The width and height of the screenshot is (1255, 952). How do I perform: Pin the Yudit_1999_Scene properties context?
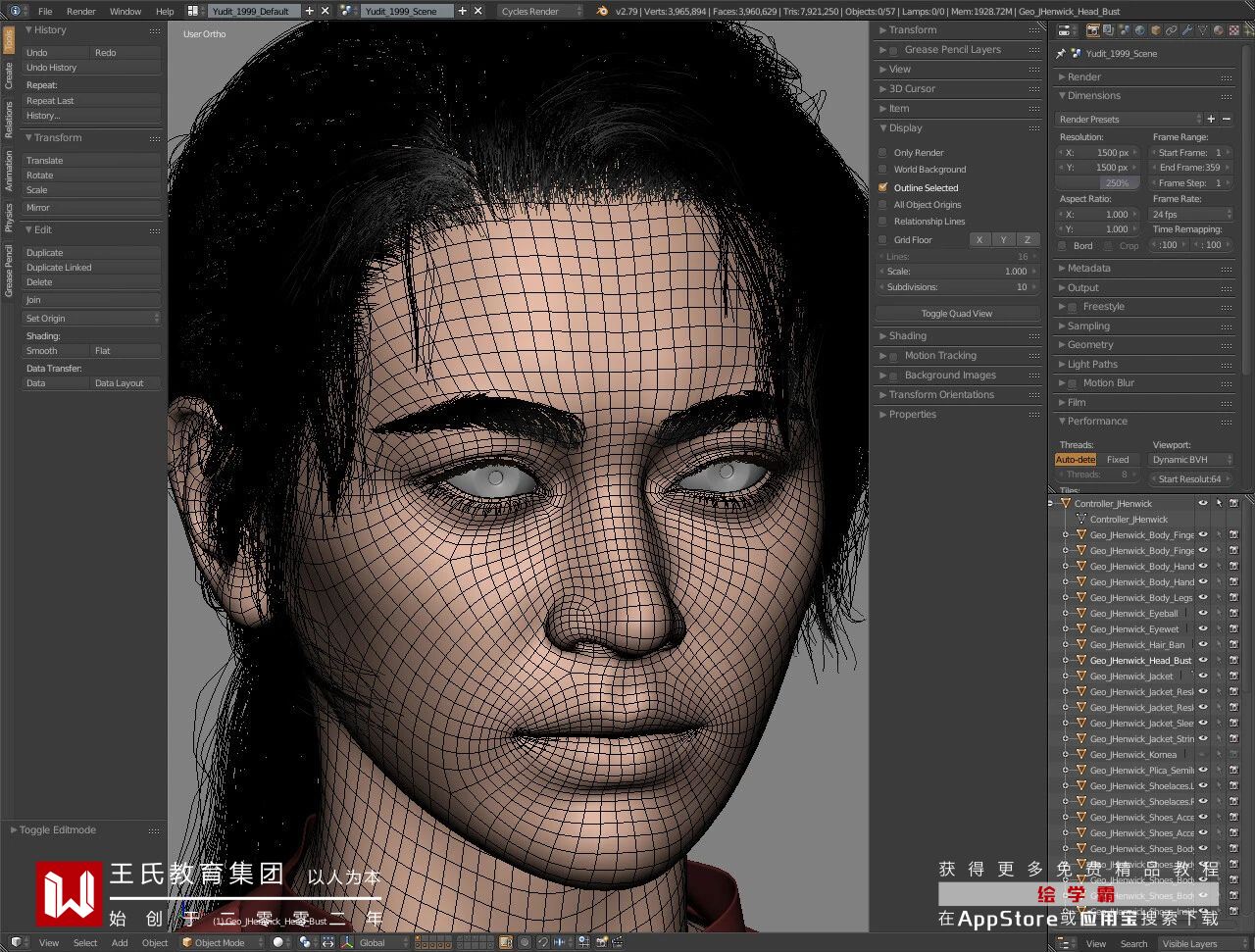[1061, 54]
